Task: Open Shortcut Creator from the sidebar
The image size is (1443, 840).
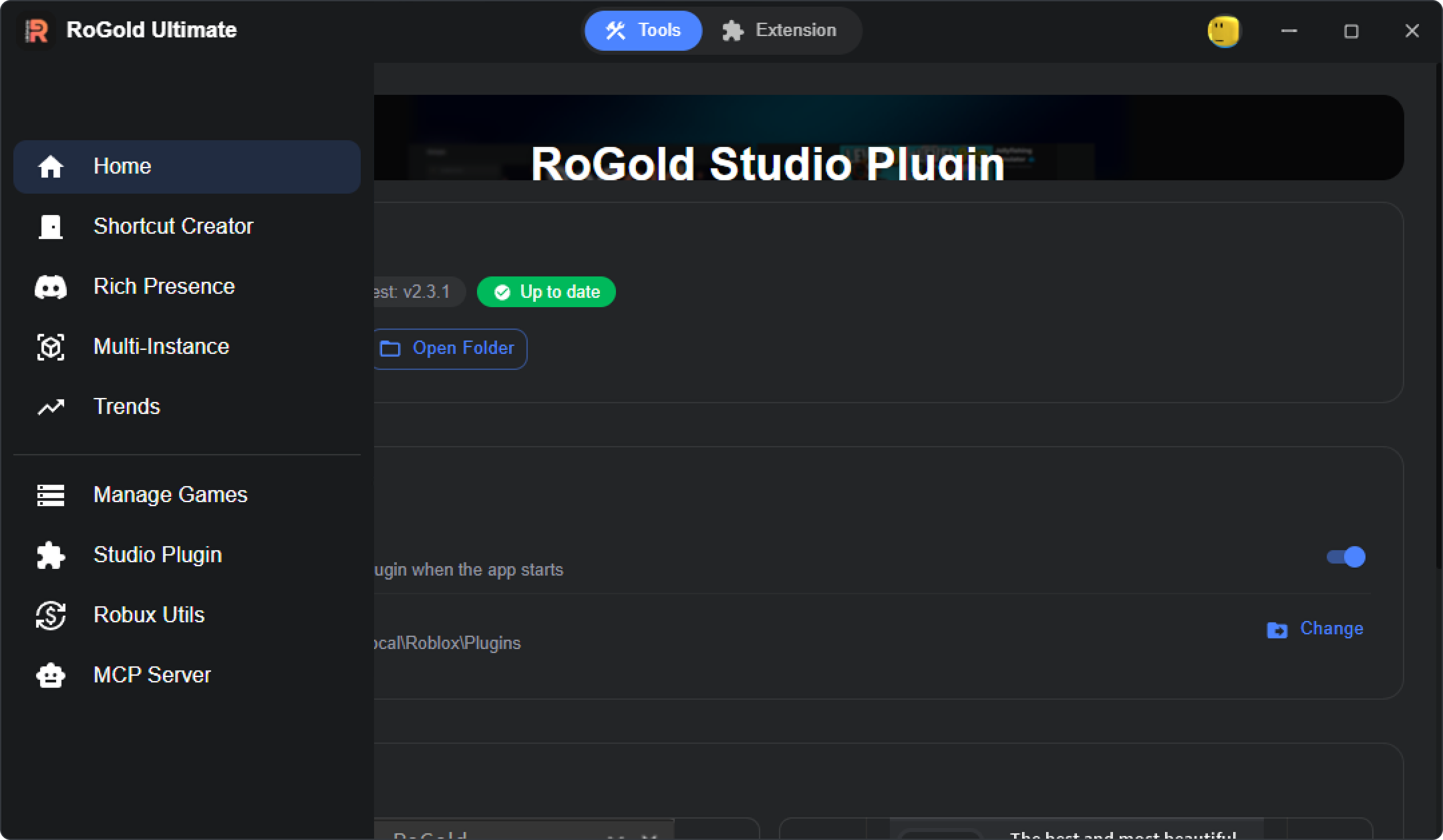Action: click(x=187, y=227)
